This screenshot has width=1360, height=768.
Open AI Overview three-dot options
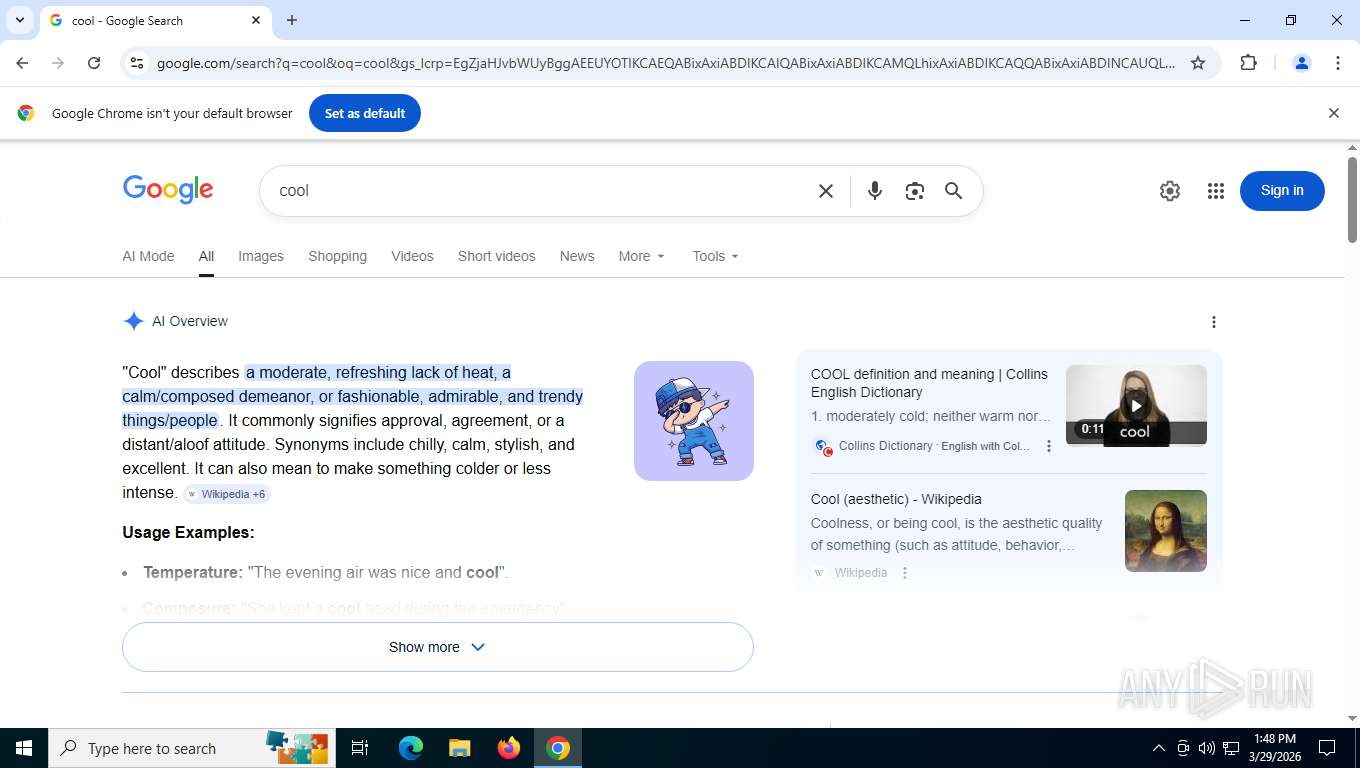tap(1214, 322)
